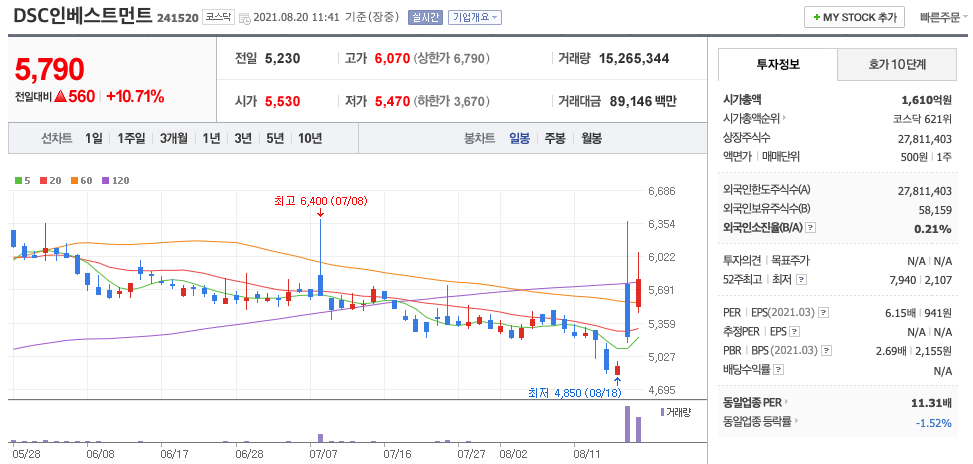Click the current price 5,790
973x464 pixels.
50,69
